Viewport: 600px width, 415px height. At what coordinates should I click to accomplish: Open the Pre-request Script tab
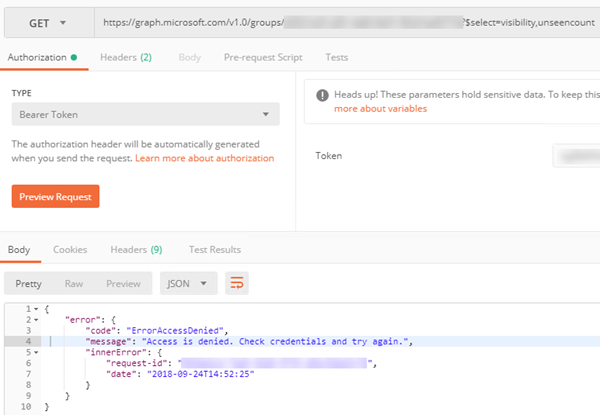click(263, 57)
